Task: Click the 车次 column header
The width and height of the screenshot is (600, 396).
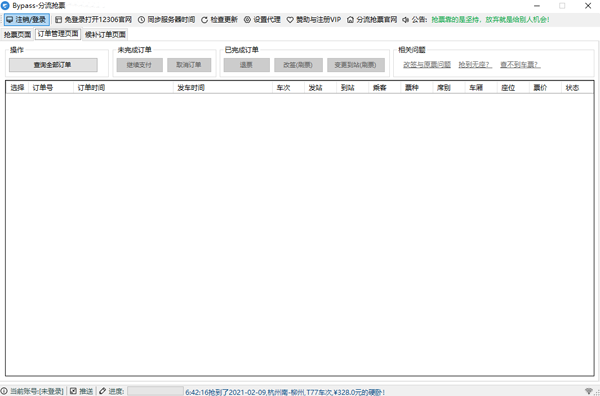Action: 289,88
